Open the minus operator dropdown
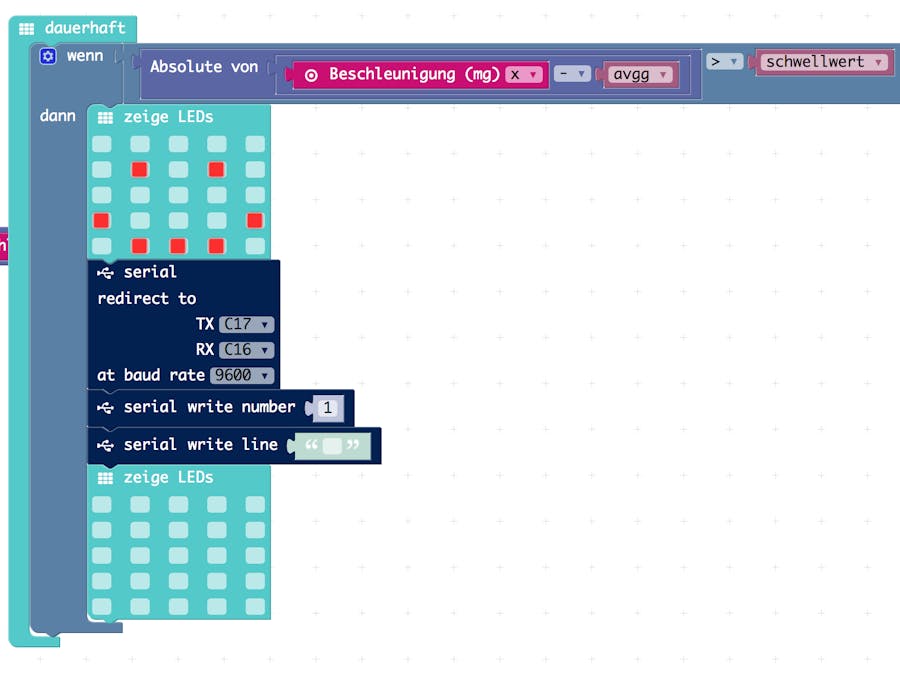Screen dimensions: 900x675 click(572, 73)
